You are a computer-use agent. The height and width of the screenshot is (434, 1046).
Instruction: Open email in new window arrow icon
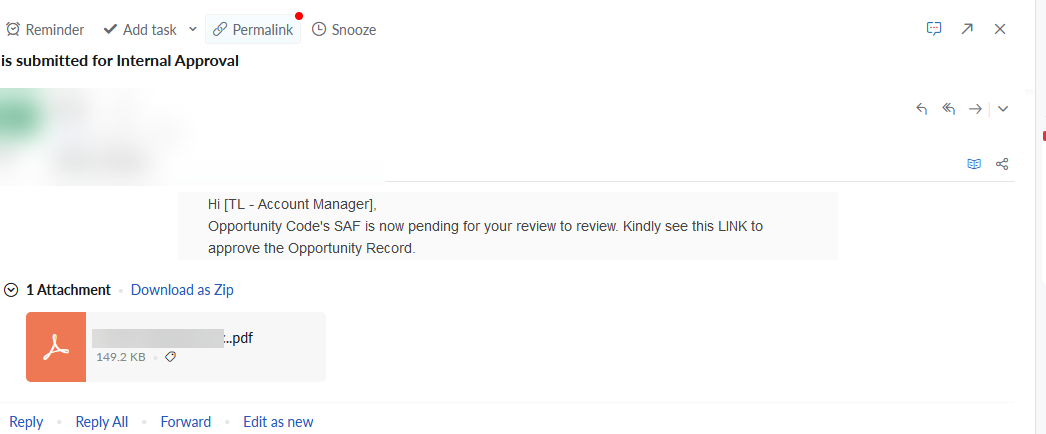pyautogui.click(x=967, y=29)
